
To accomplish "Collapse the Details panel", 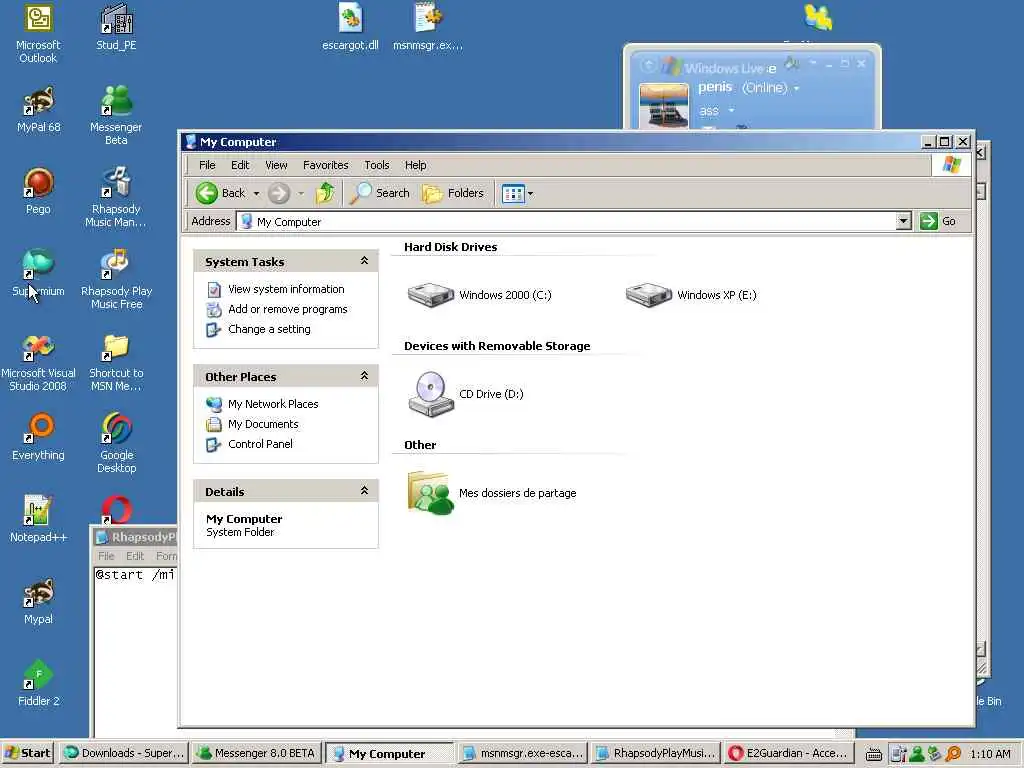I will [364, 491].
